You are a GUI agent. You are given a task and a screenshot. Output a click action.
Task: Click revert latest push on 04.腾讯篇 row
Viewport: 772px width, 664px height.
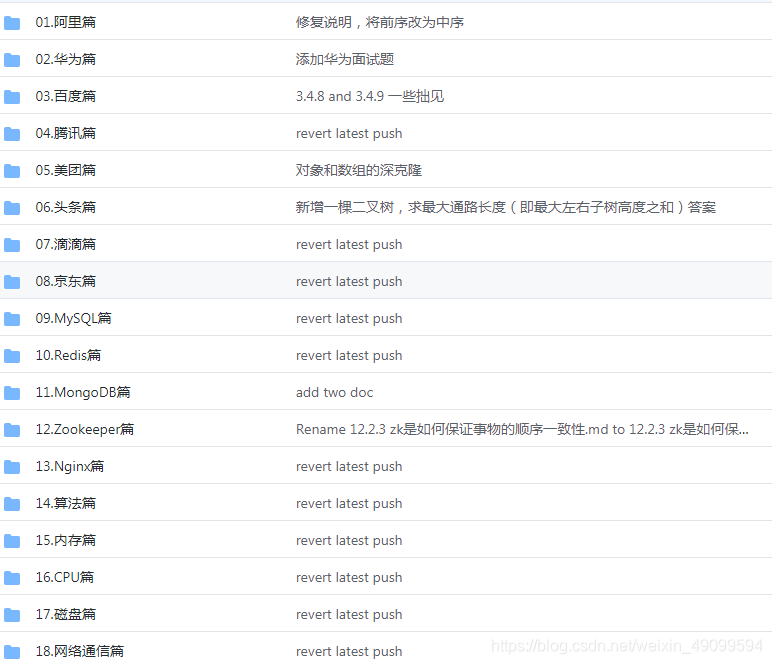coord(349,133)
